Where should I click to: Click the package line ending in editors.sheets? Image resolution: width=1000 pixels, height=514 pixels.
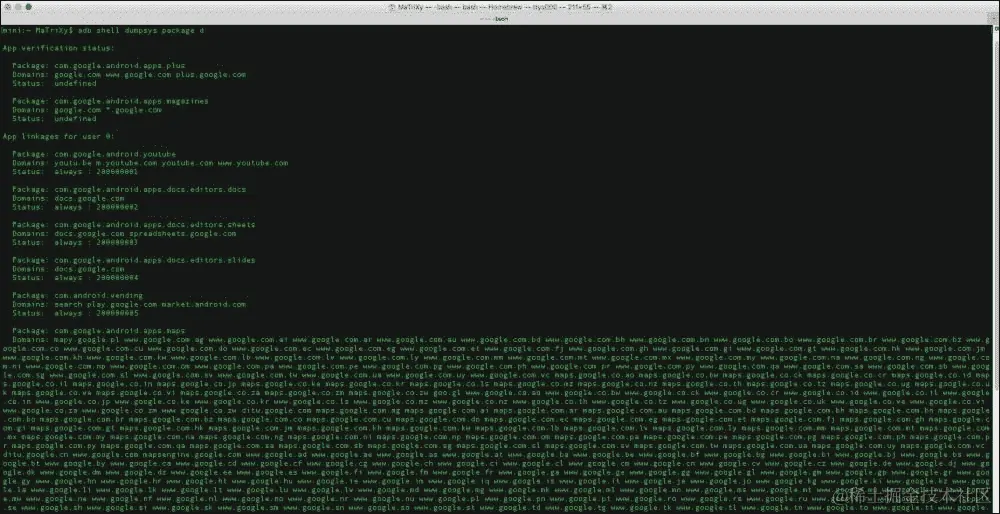(134, 225)
